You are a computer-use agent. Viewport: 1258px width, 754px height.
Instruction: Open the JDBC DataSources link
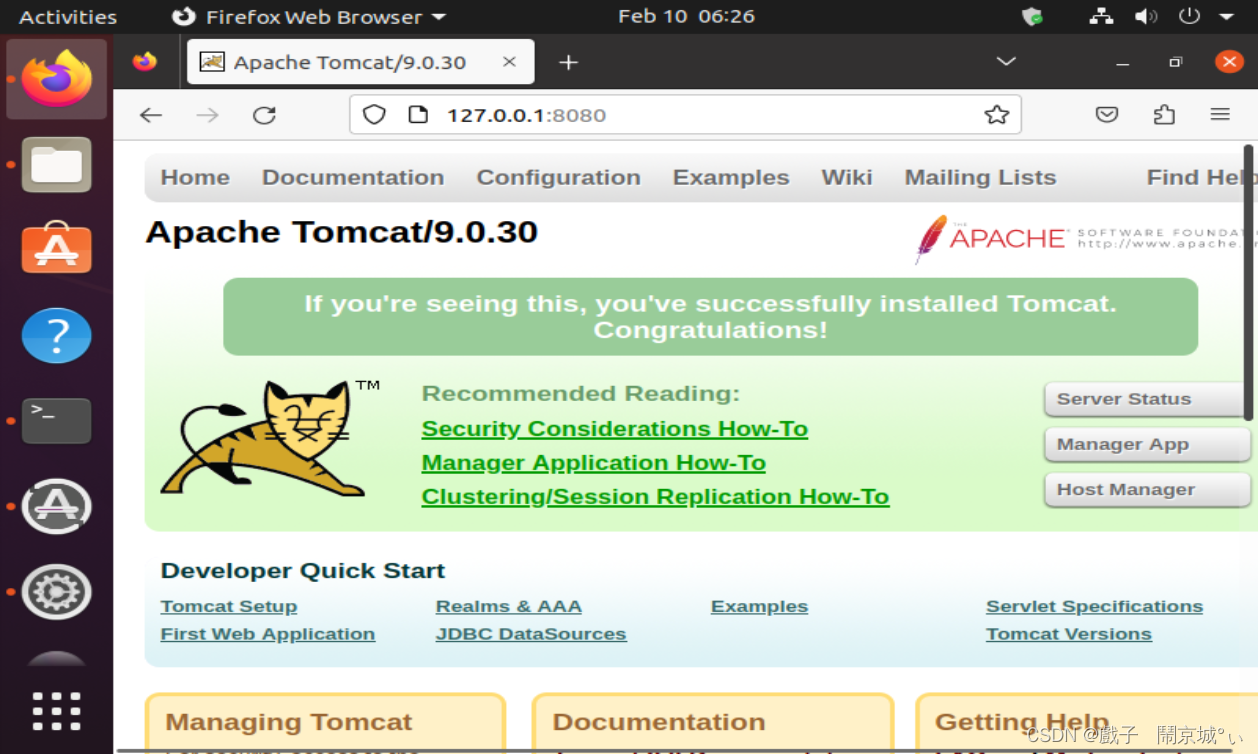tap(531, 634)
